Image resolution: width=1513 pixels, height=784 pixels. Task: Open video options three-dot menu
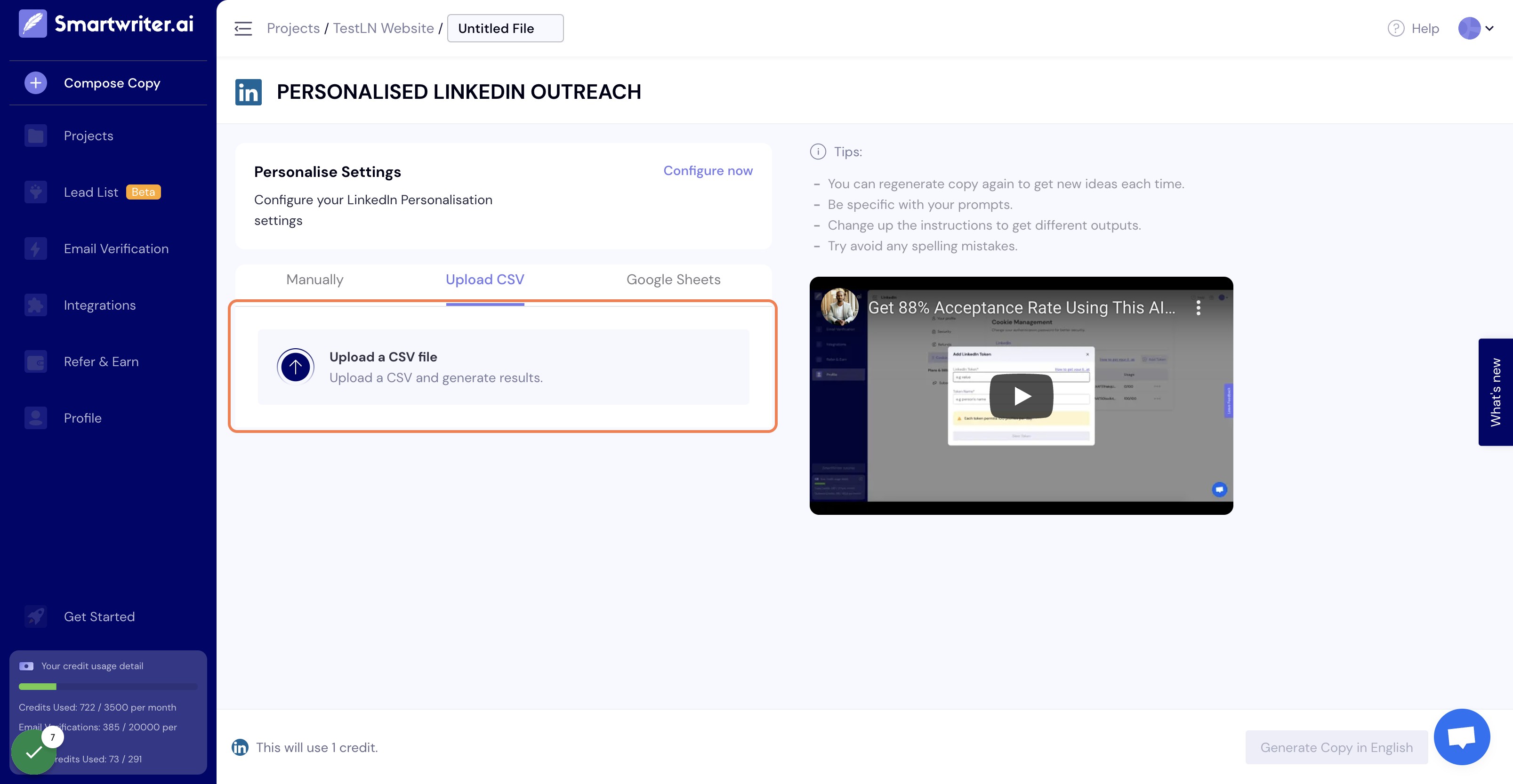(x=1198, y=308)
